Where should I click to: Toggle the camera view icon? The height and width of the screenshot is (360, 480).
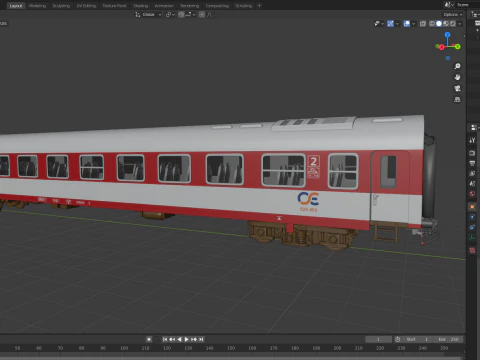click(457, 88)
